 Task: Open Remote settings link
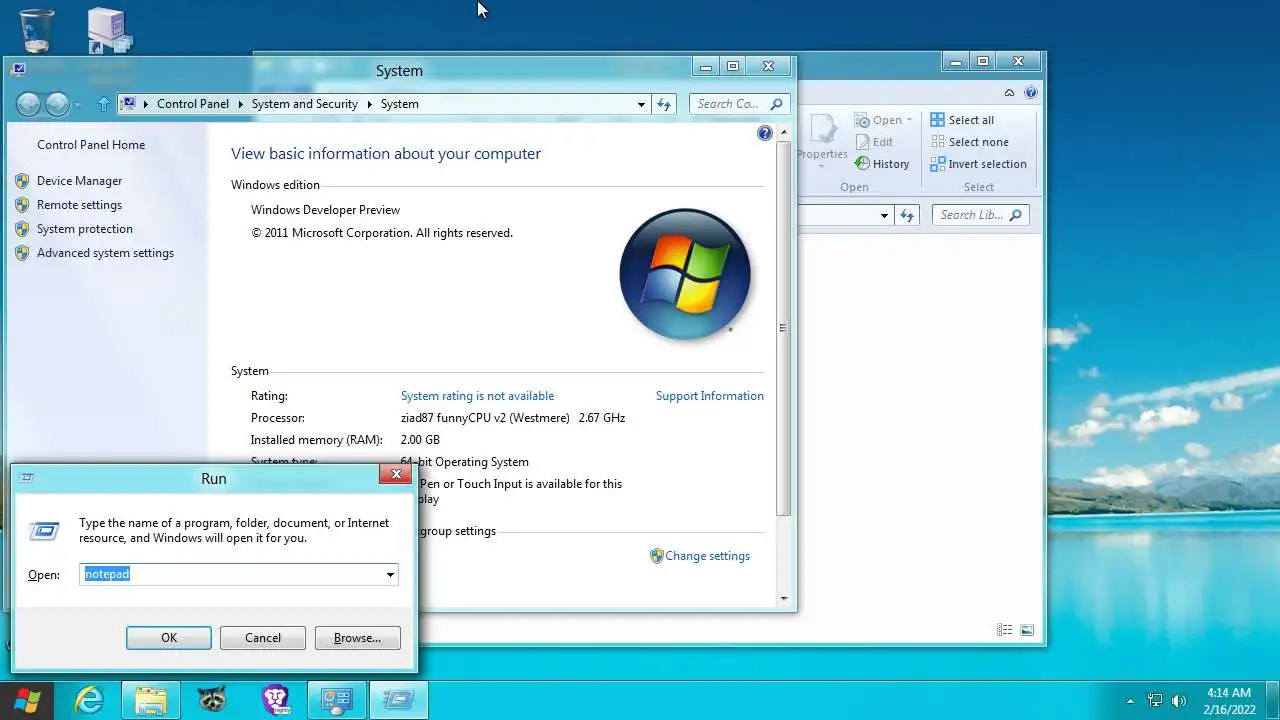pyautogui.click(x=79, y=205)
